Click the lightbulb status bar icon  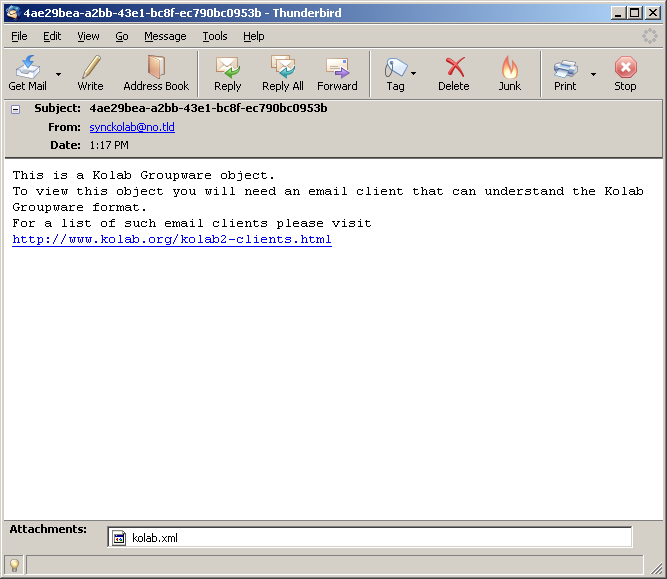(14, 565)
